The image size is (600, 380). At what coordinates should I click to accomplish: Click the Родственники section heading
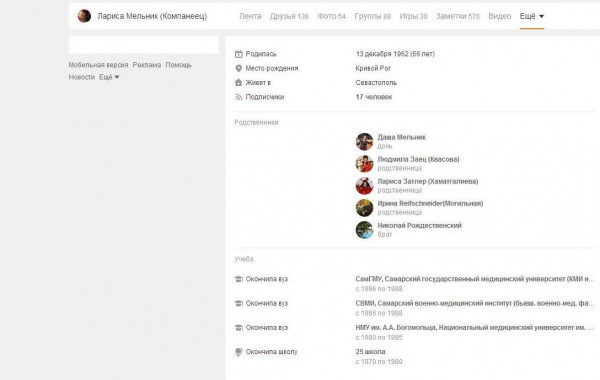click(256, 122)
